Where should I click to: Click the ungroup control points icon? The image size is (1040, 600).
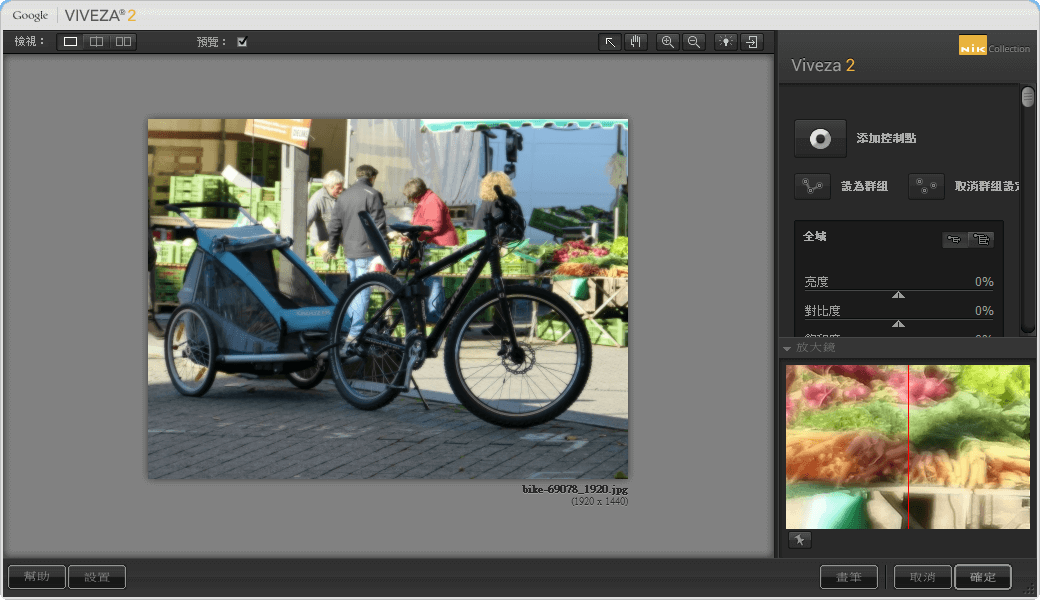[x=926, y=186]
